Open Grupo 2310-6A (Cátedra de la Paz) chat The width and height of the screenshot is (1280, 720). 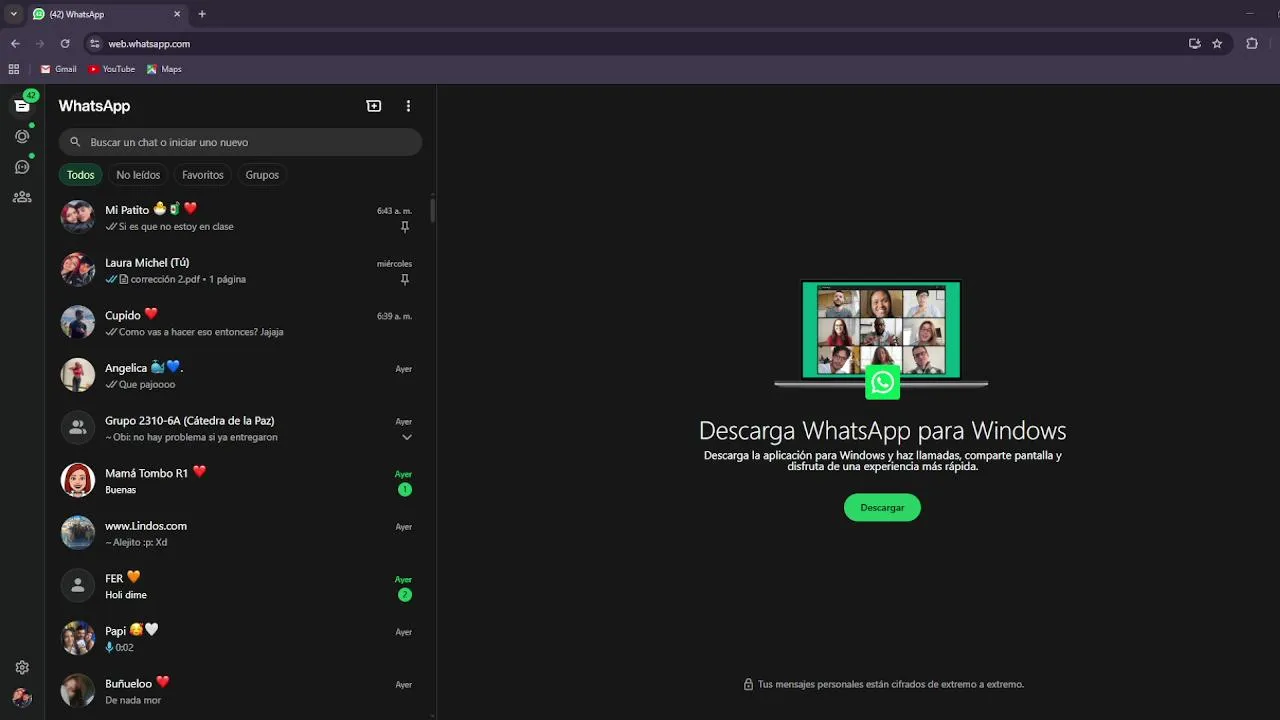coord(237,428)
